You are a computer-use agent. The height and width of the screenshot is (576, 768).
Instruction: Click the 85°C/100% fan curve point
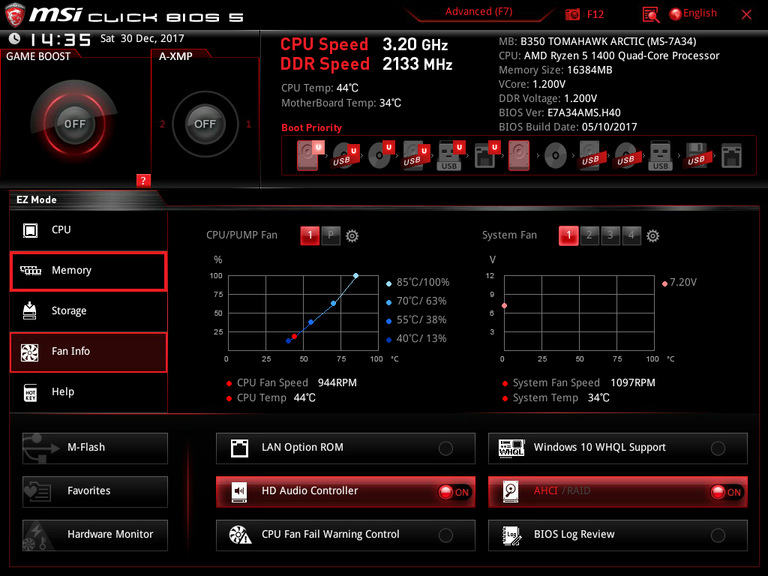(356, 276)
